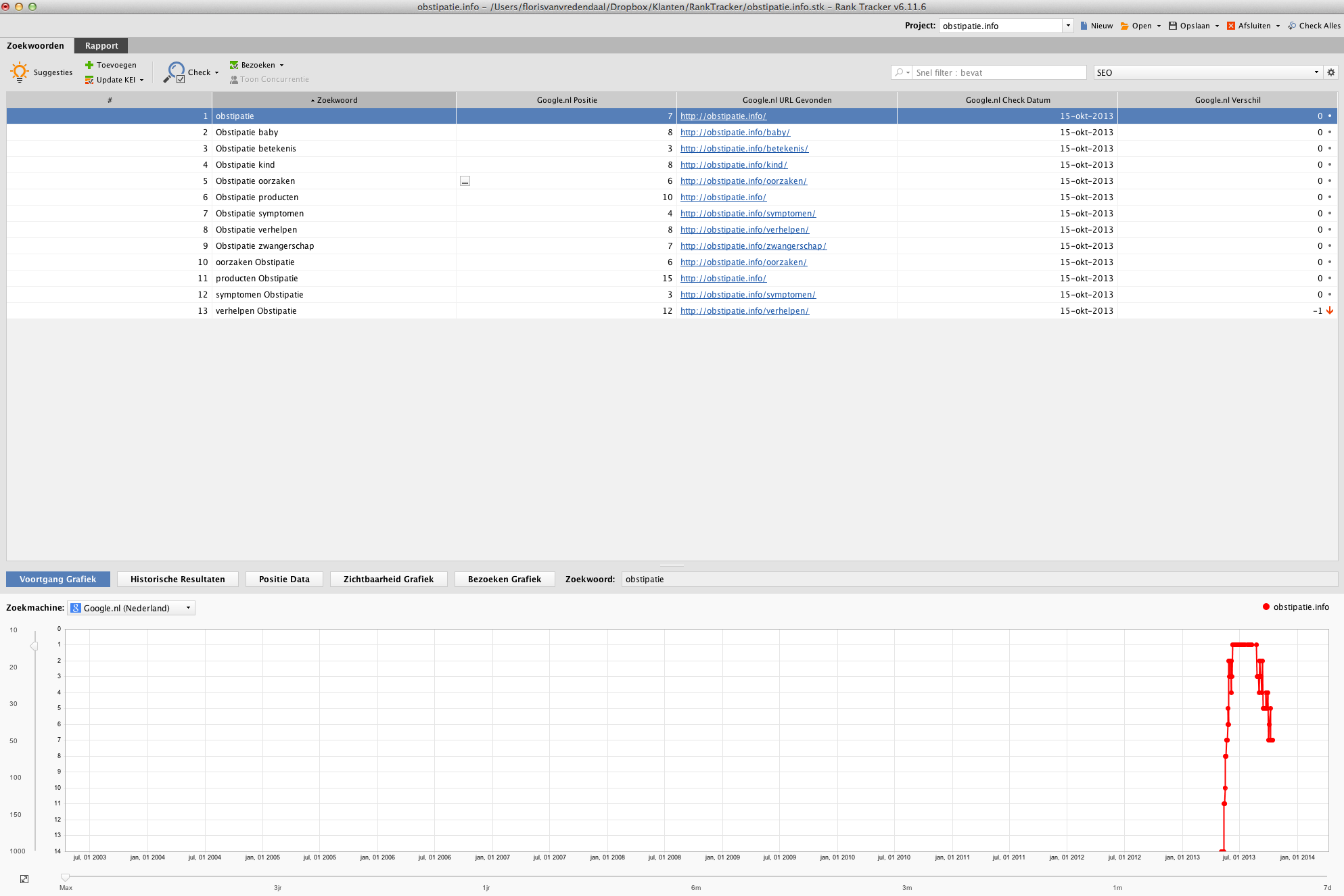Expand the Bezoeken dropdown arrow
Screen dimensions: 1344x896
click(x=281, y=66)
